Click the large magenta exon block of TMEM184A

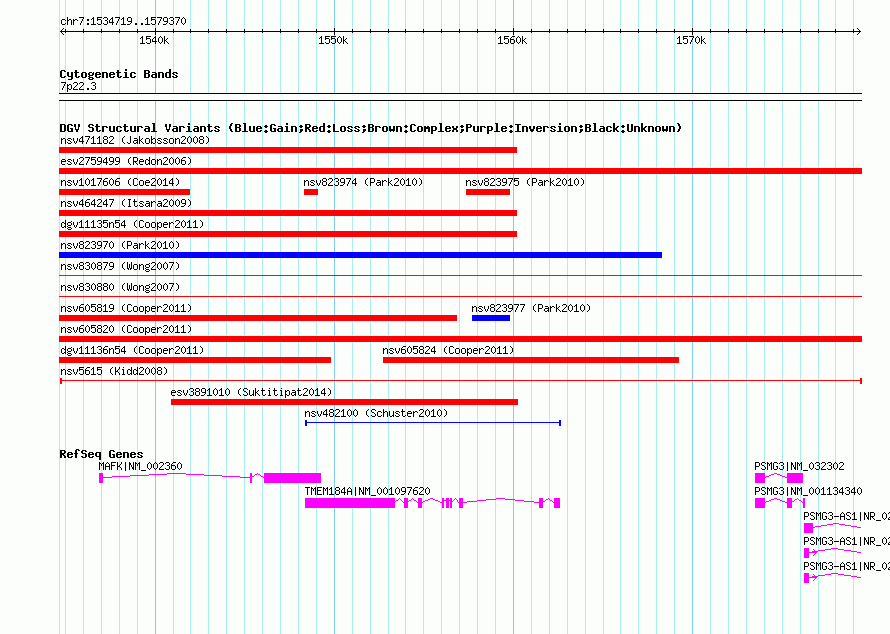350,503
